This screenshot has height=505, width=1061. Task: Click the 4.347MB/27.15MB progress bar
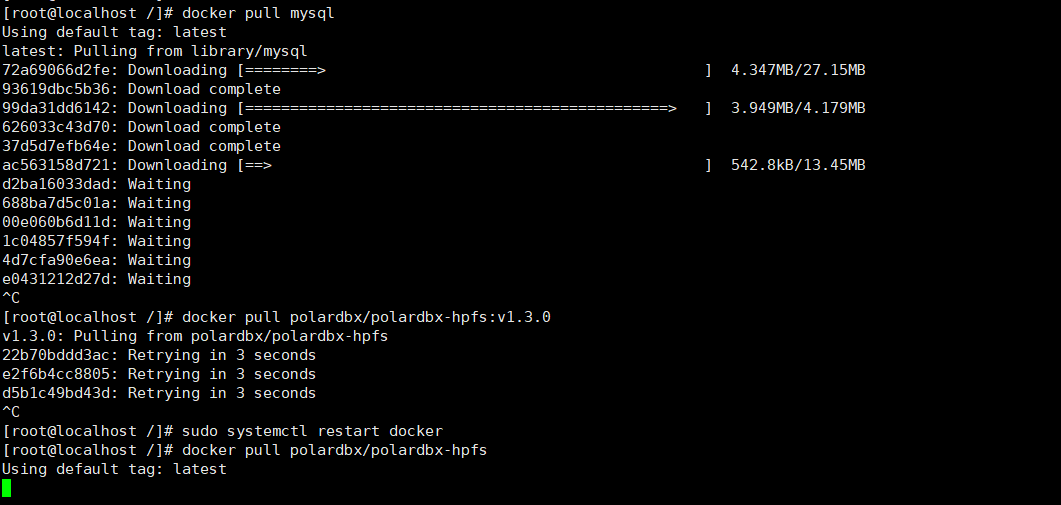coord(474,70)
